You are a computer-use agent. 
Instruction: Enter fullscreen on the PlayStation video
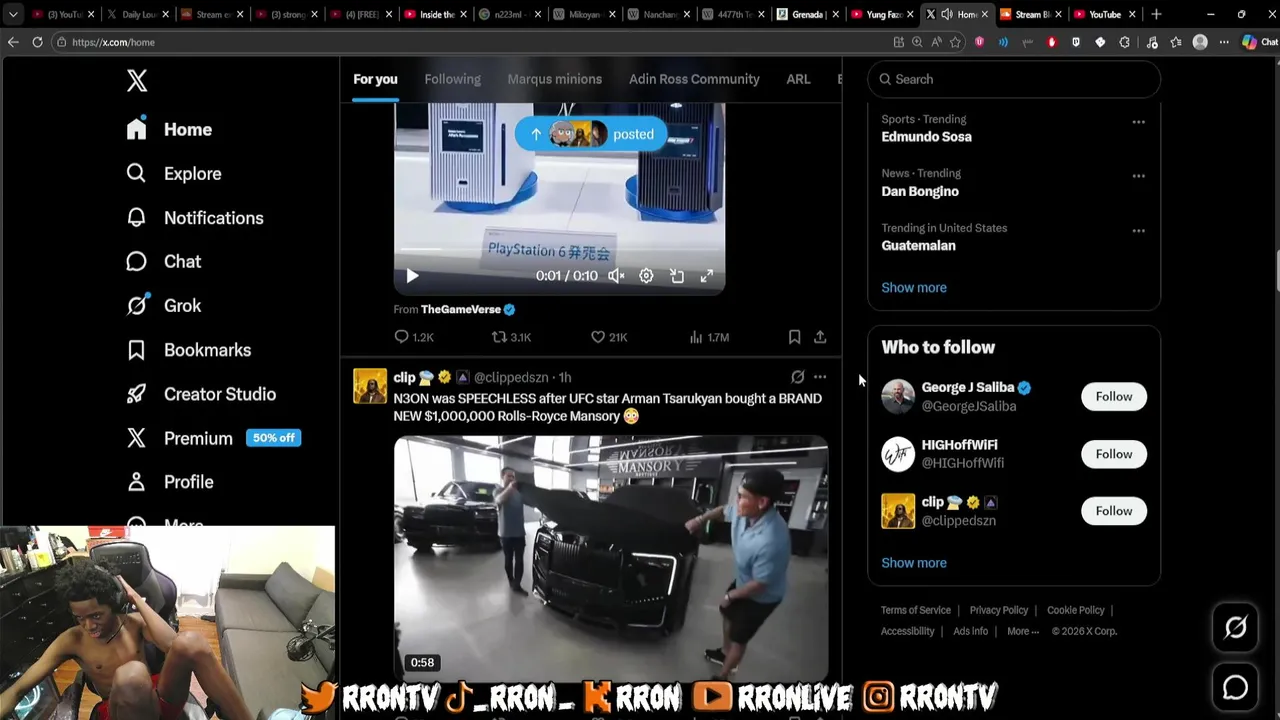coord(706,276)
